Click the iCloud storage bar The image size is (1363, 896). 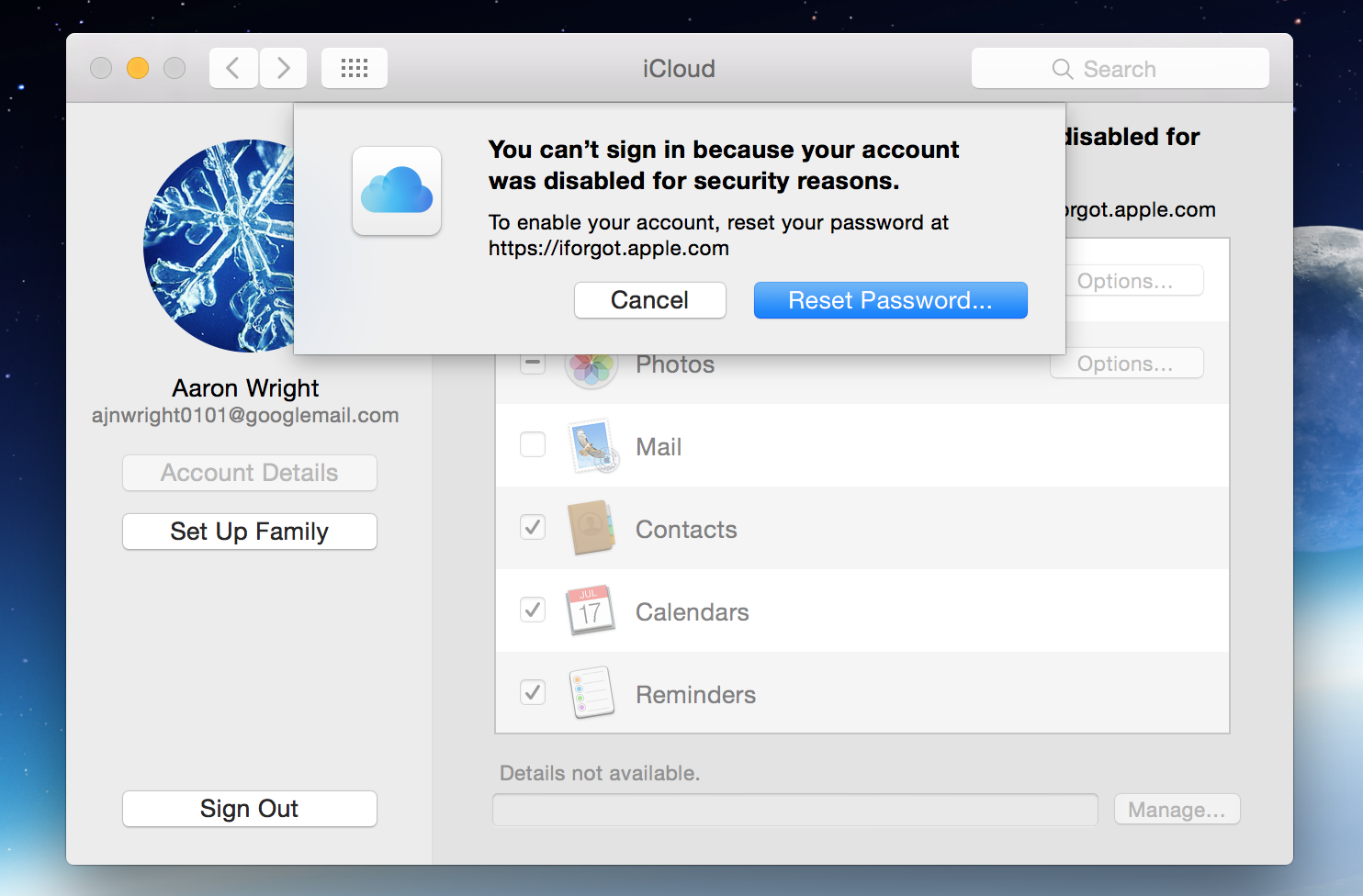795,810
